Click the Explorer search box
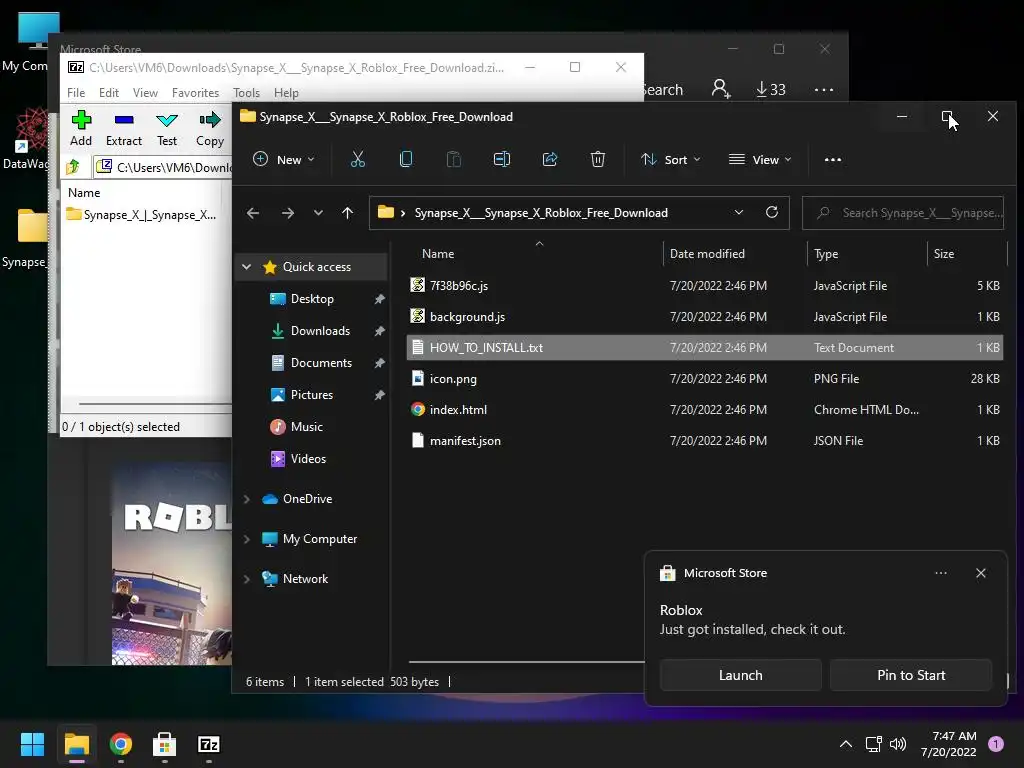The width and height of the screenshot is (1024, 768). (903, 213)
